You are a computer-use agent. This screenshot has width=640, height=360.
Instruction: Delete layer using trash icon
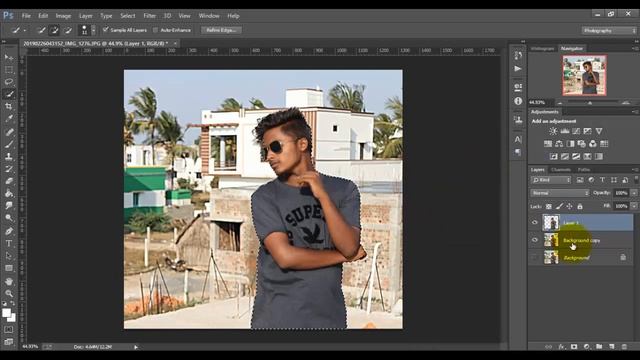point(624,347)
